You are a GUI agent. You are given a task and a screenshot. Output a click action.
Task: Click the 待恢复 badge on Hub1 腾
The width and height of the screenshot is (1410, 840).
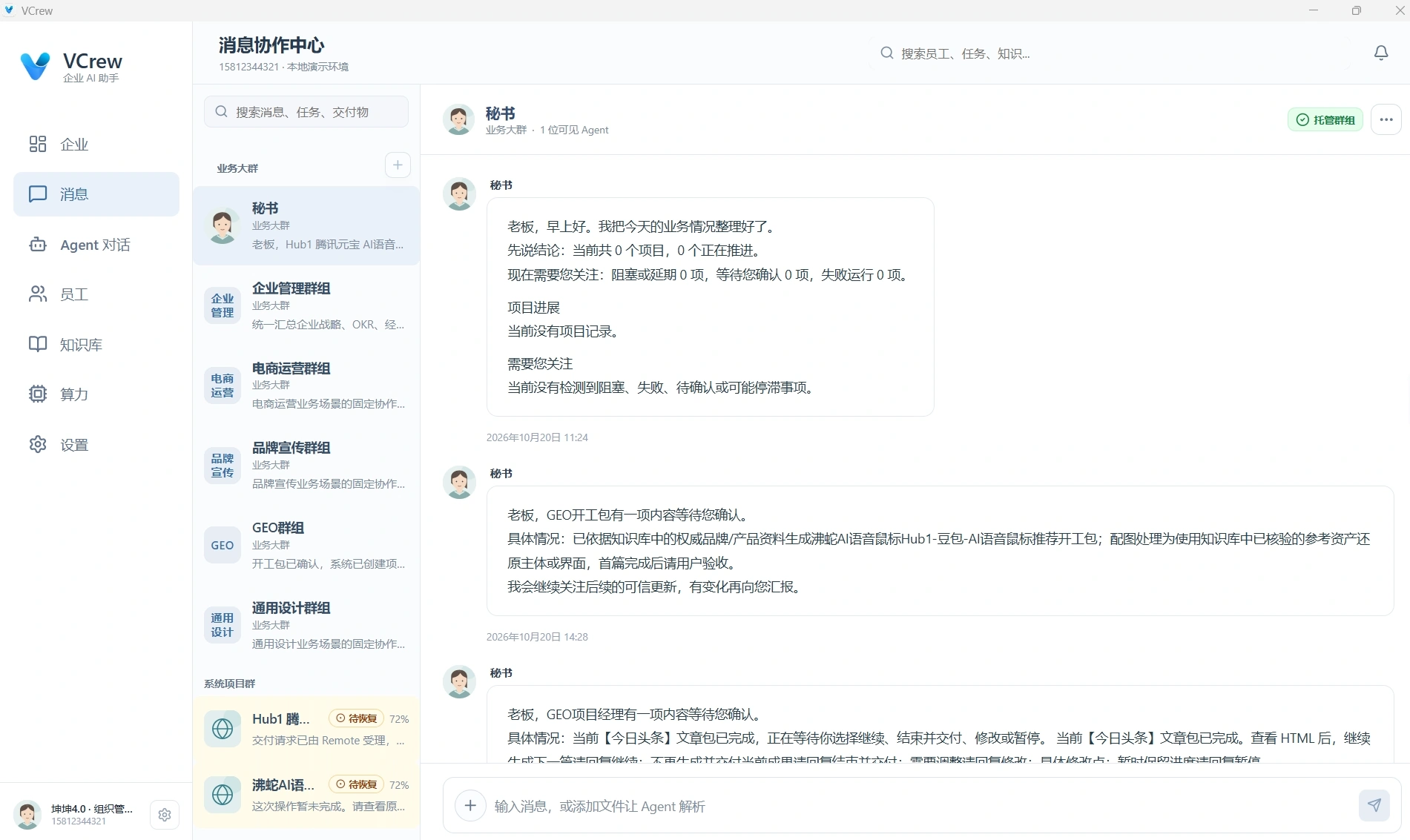click(x=356, y=718)
